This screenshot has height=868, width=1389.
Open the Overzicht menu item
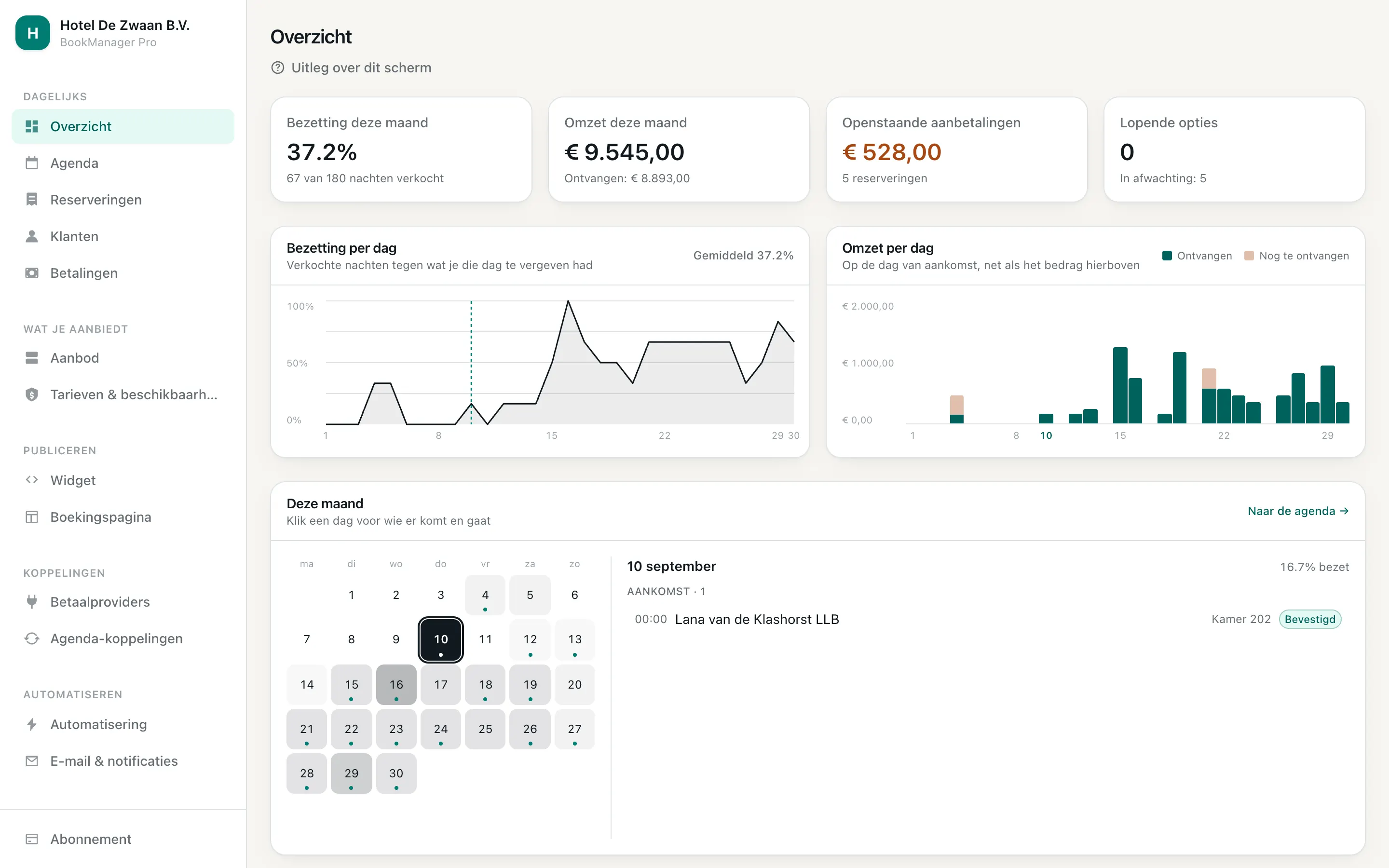(x=123, y=126)
